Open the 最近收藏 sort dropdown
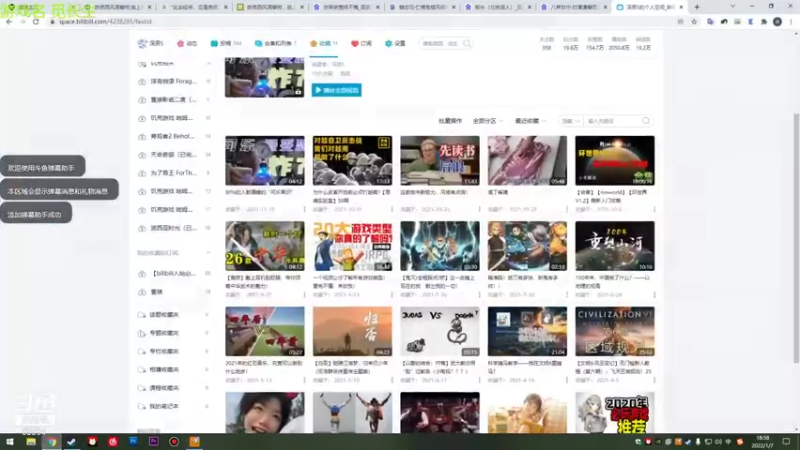 pos(530,121)
